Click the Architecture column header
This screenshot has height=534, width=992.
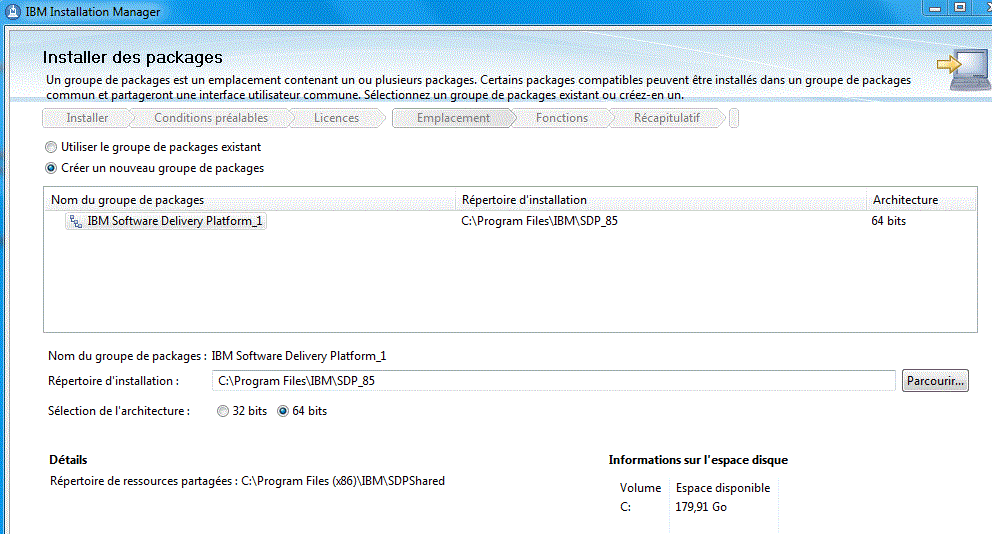pos(921,200)
